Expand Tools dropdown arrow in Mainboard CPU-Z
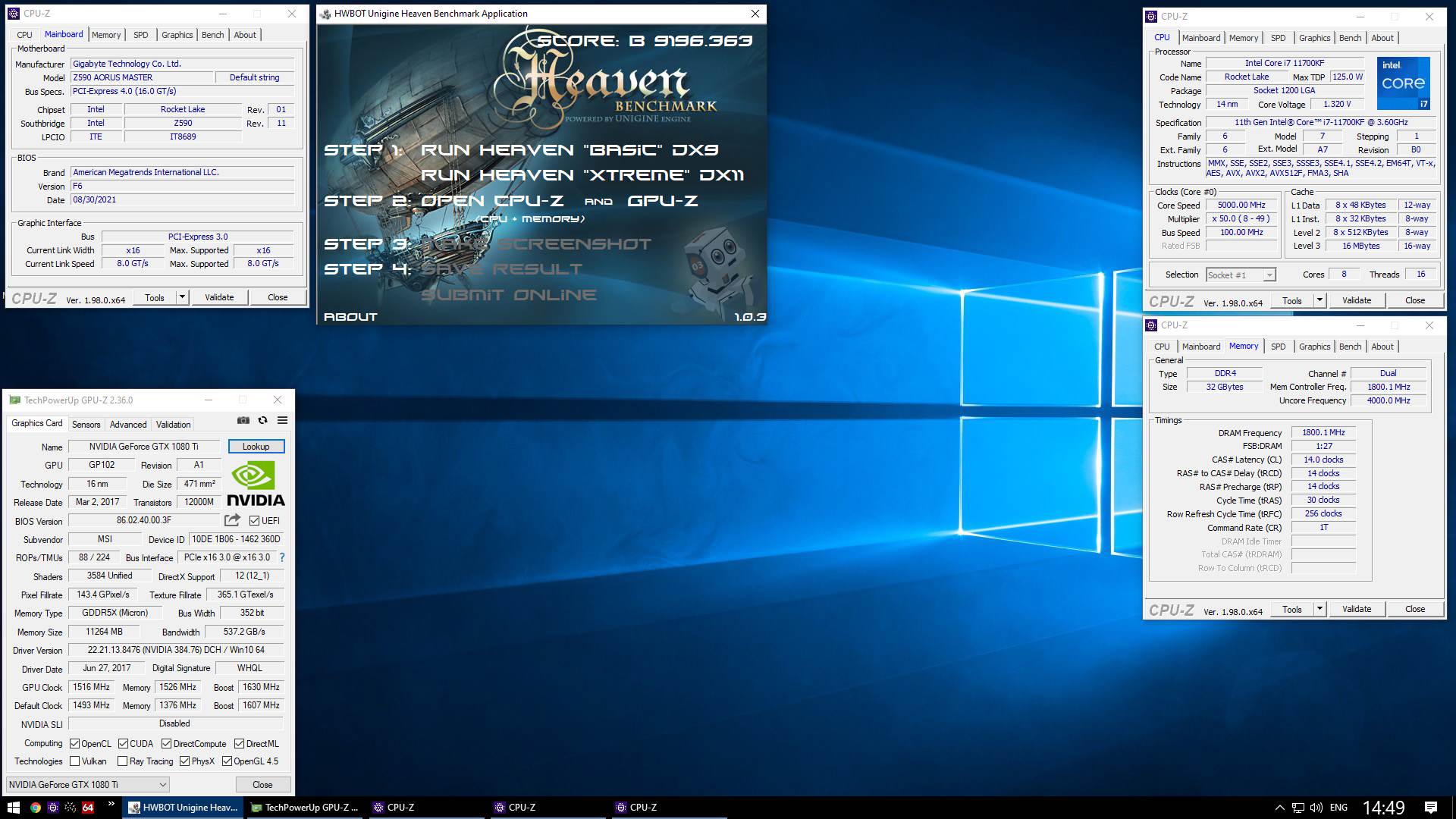This screenshot has width=1456, height=819. pos(182,297)
